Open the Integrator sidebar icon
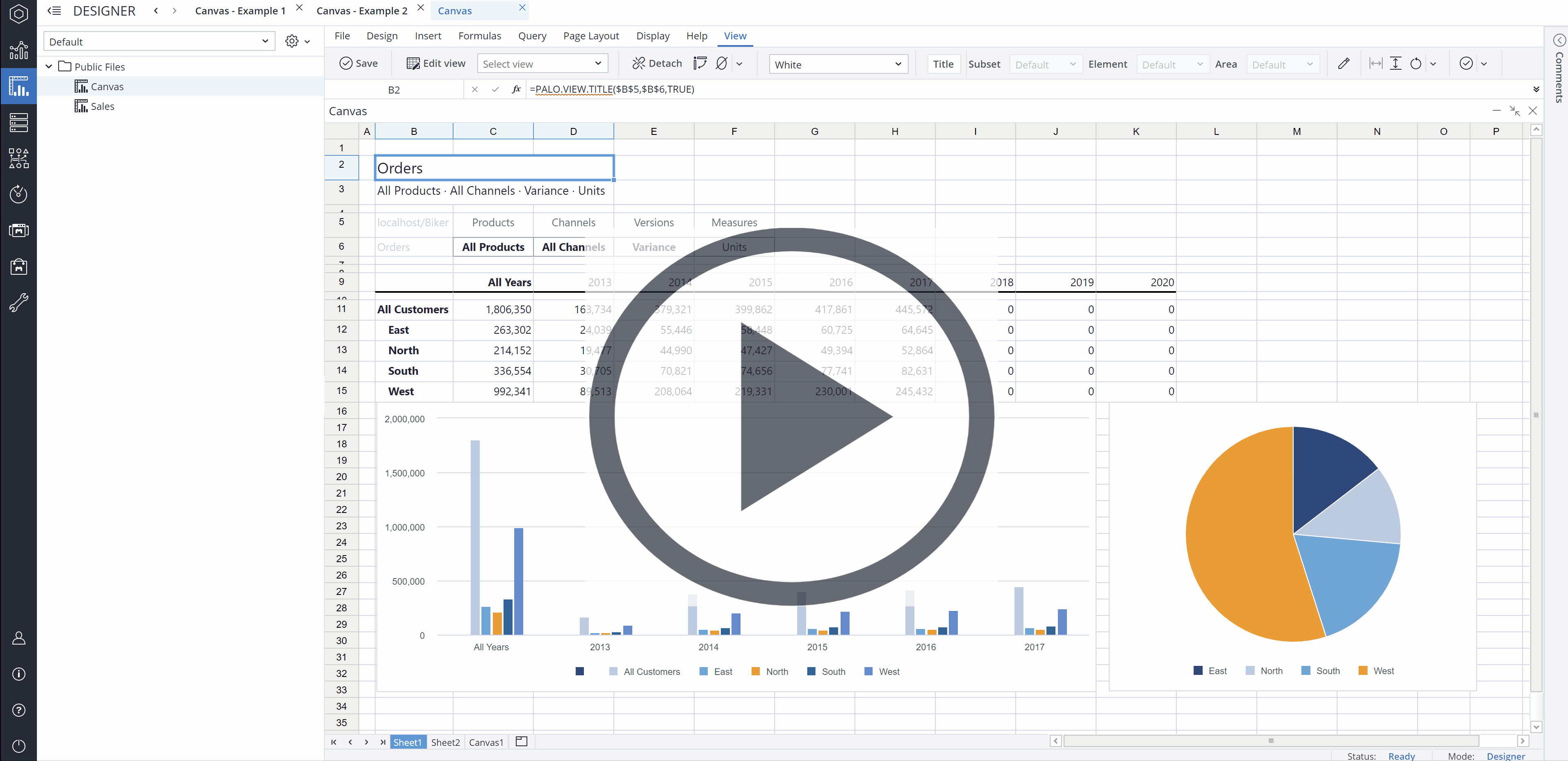 click(19, 158)
